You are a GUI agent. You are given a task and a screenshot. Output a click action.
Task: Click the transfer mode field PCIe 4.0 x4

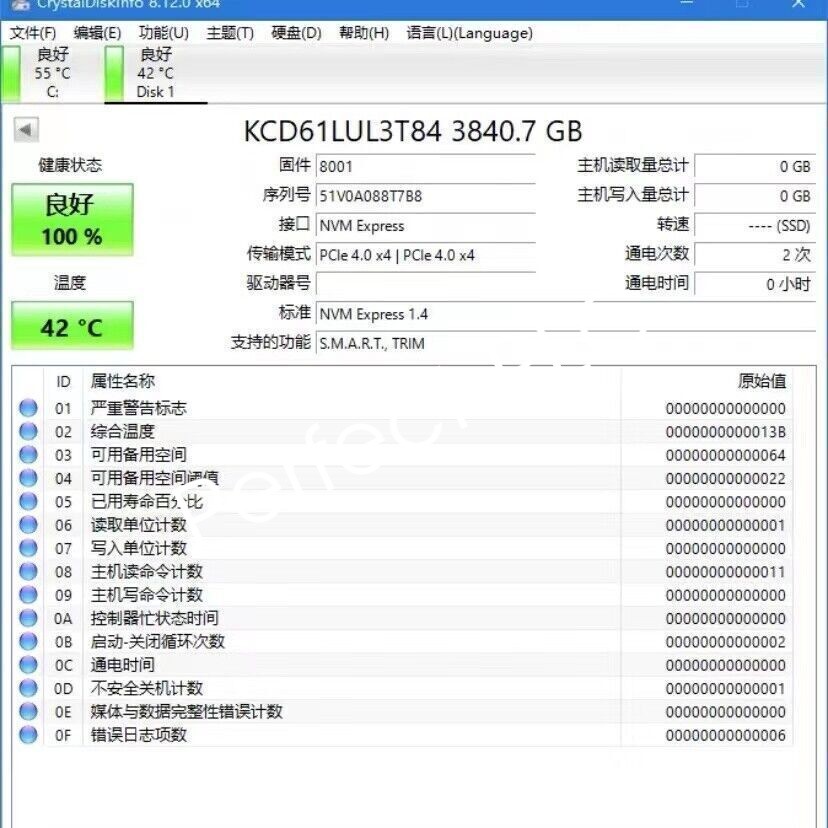[426, 256]
